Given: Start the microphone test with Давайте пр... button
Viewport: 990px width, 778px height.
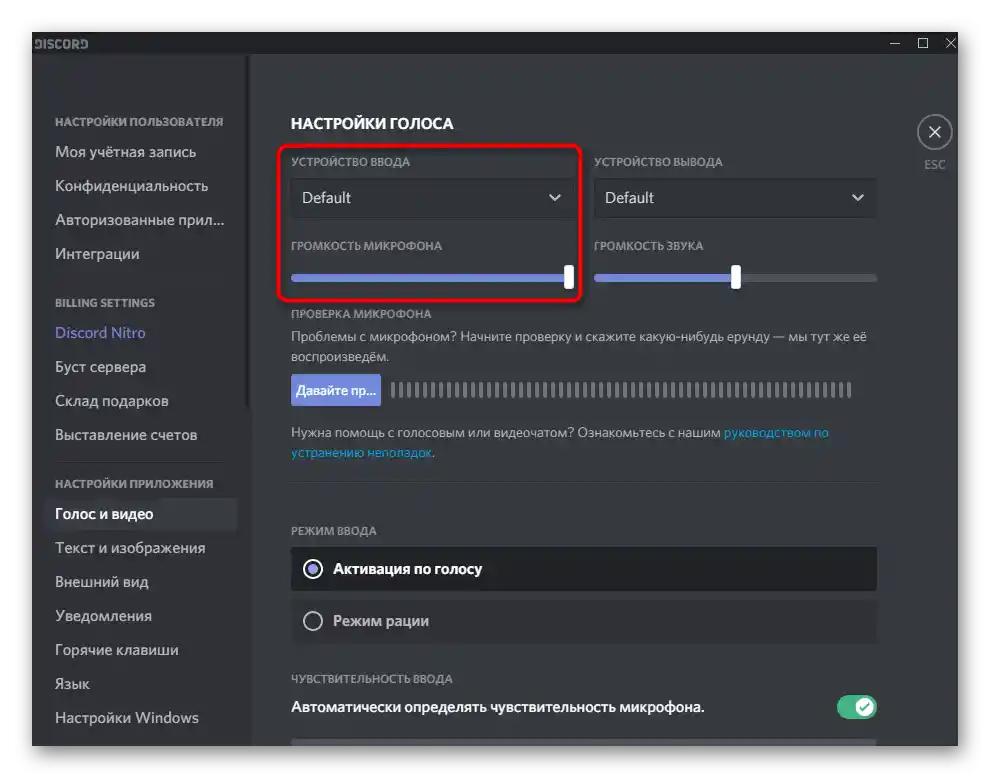Looking at the screenshot, I should [336, 390].
